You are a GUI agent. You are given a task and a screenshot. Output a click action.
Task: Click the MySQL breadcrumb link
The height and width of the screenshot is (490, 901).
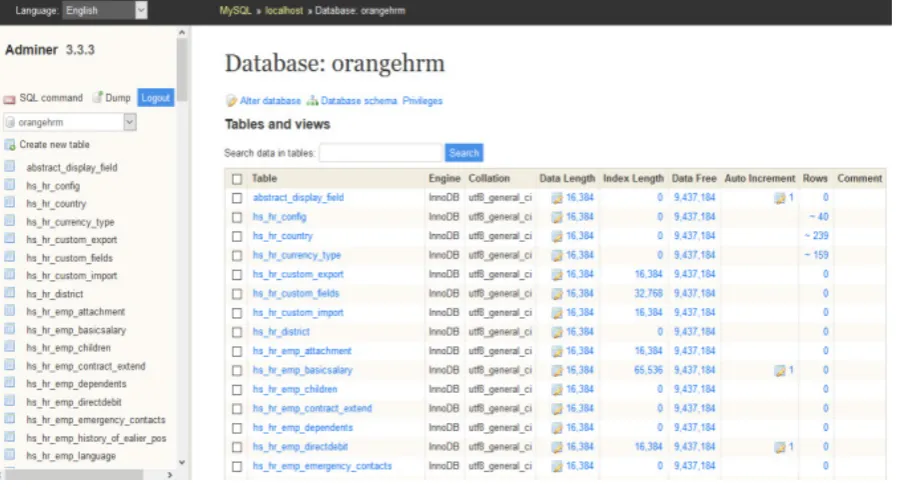tap(235, 10)
